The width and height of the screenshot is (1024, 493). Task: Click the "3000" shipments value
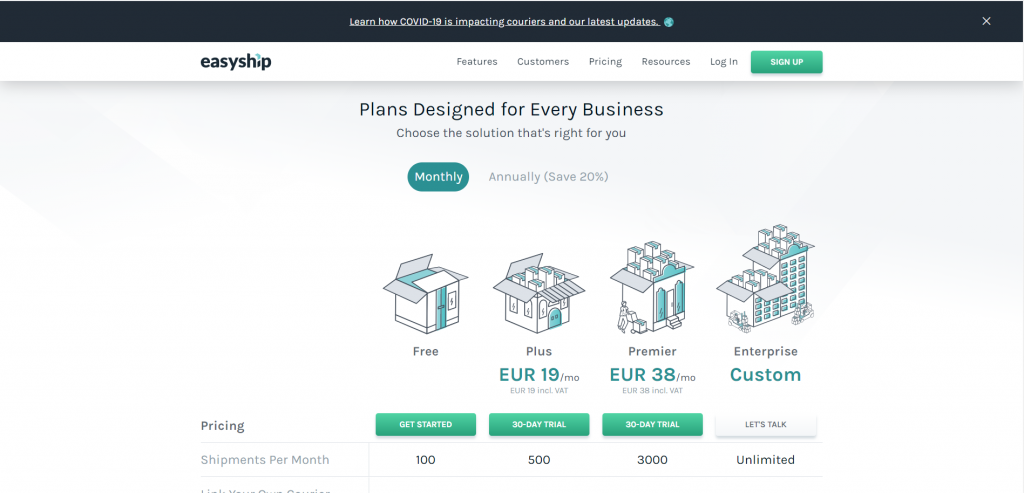(652, 460)
